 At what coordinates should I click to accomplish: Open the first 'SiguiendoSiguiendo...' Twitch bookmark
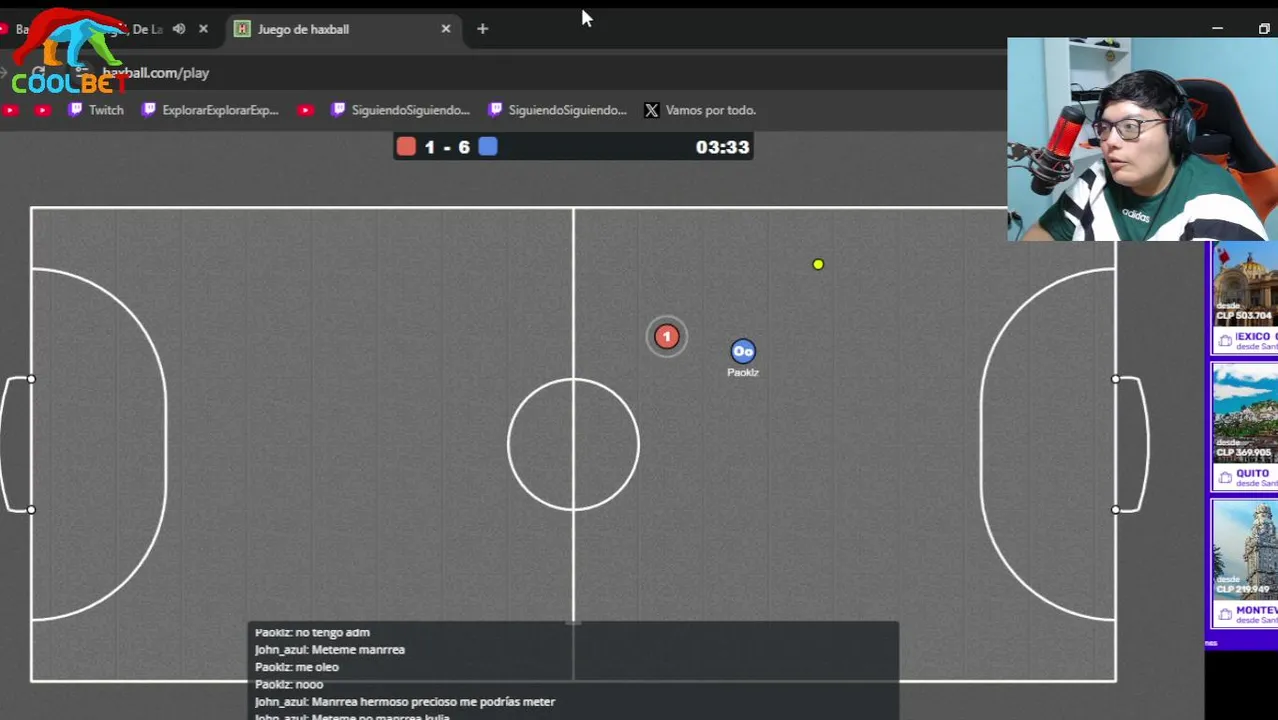click(x=400, y=110)
